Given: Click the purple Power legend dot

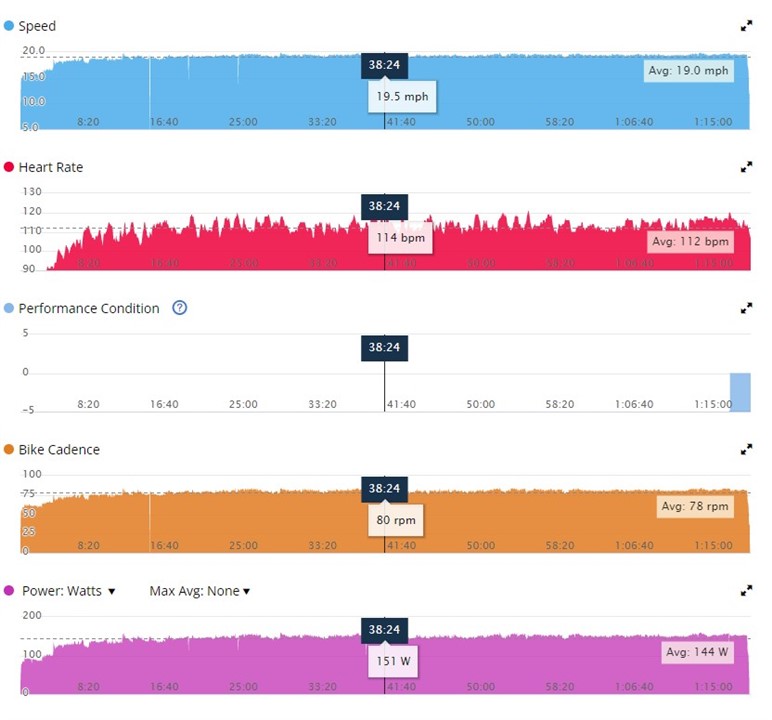Looking at the screenshot, I should coord(9,590).
